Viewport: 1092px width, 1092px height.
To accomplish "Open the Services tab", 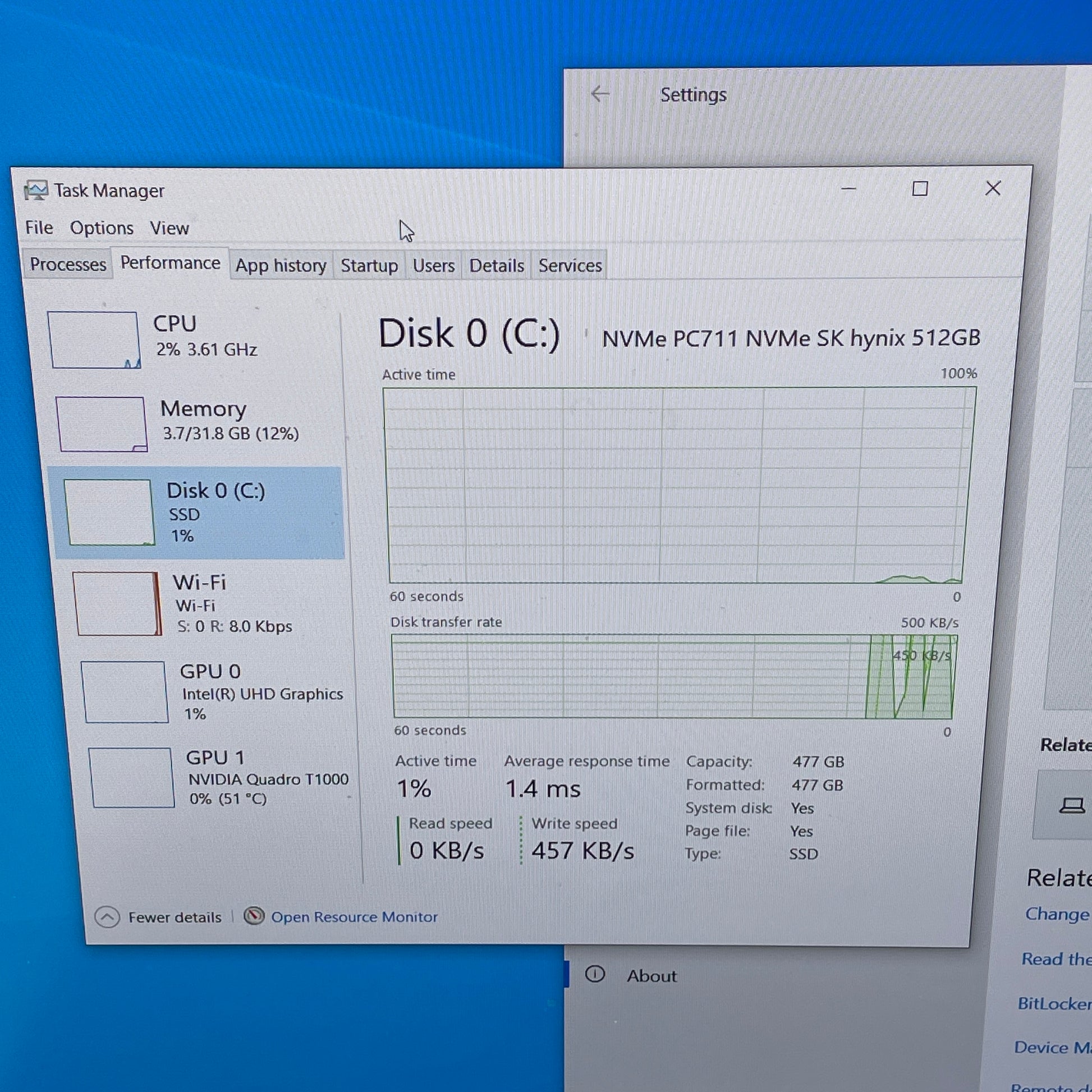I will (x=570, y=265).
